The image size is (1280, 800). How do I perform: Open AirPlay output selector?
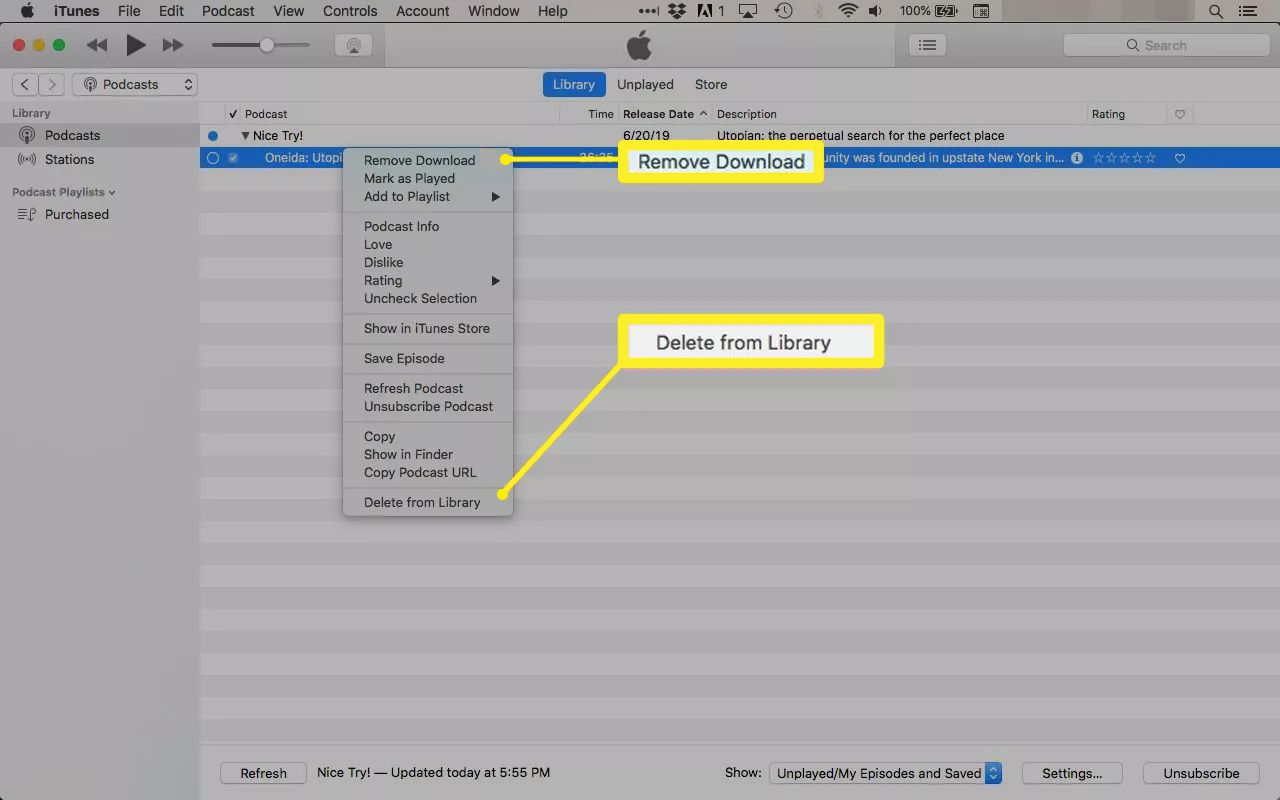click(x=353, y=45)
